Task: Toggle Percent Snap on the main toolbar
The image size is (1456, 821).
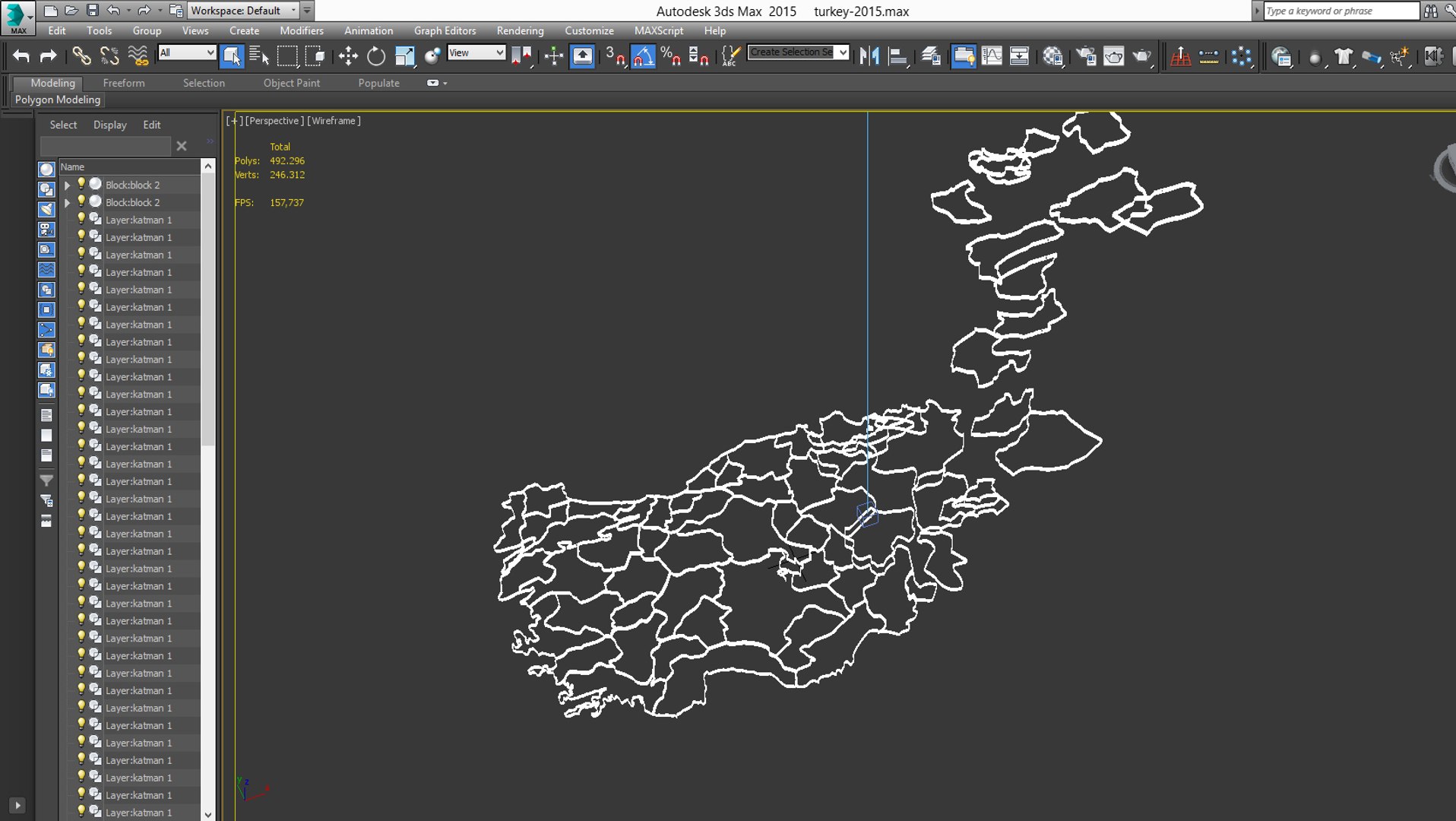Action: tap(671, 56)
